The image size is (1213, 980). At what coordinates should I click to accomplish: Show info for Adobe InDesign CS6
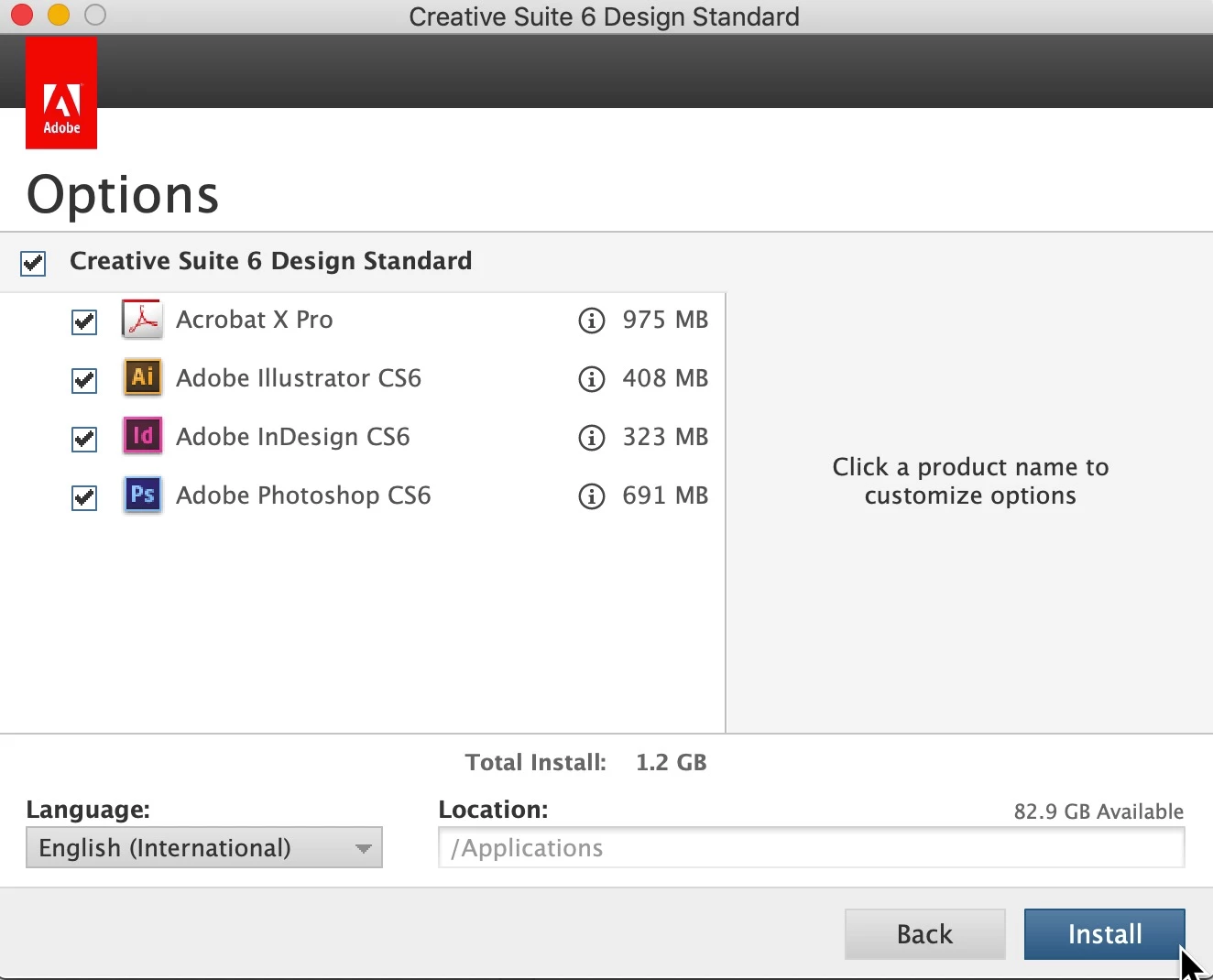click(x=592, y=438)
